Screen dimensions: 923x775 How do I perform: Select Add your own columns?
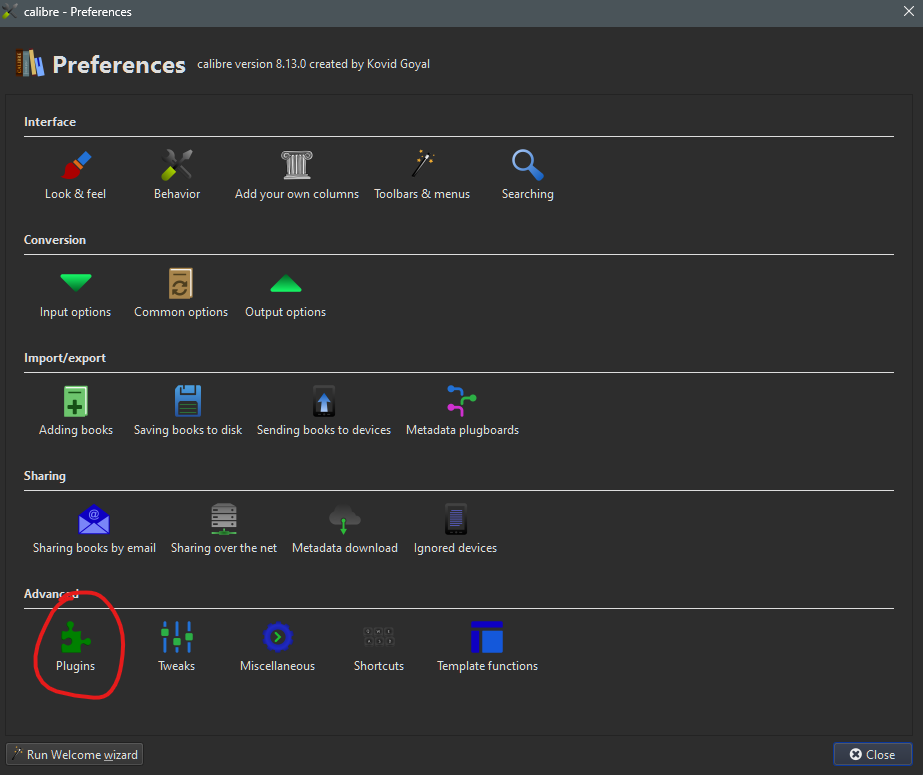tap(296, 174)
